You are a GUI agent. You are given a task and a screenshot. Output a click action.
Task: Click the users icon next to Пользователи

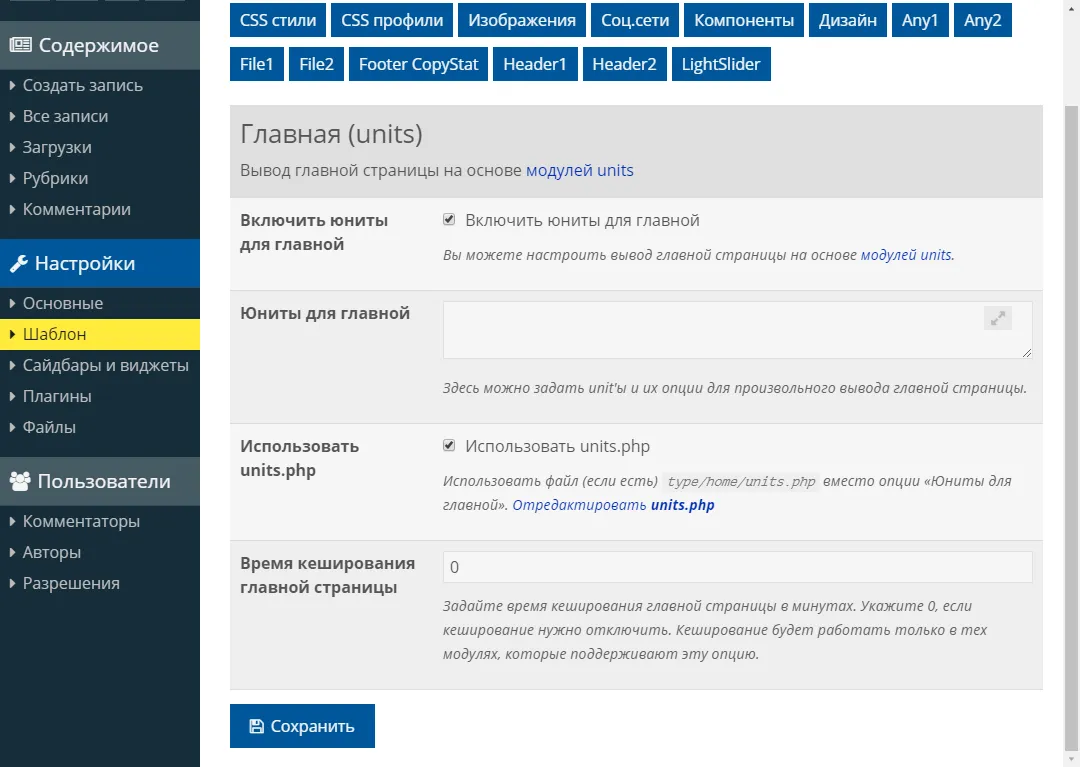pyautogui.click(x=18, y=481)
